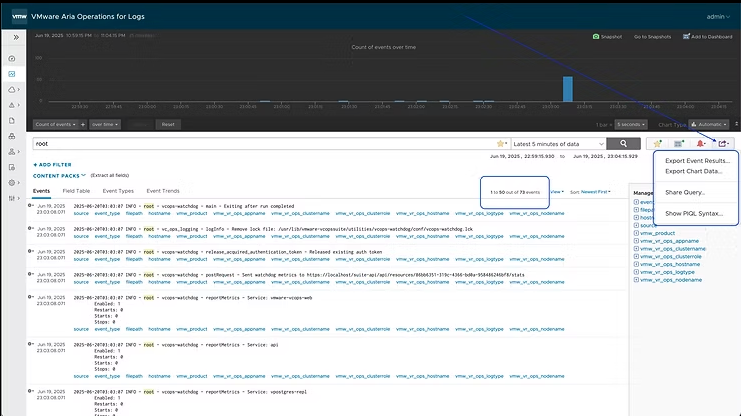Screen dimensions: 741x416
Task: Open Count of events dropdown
Action: click(x=55, y=124)
